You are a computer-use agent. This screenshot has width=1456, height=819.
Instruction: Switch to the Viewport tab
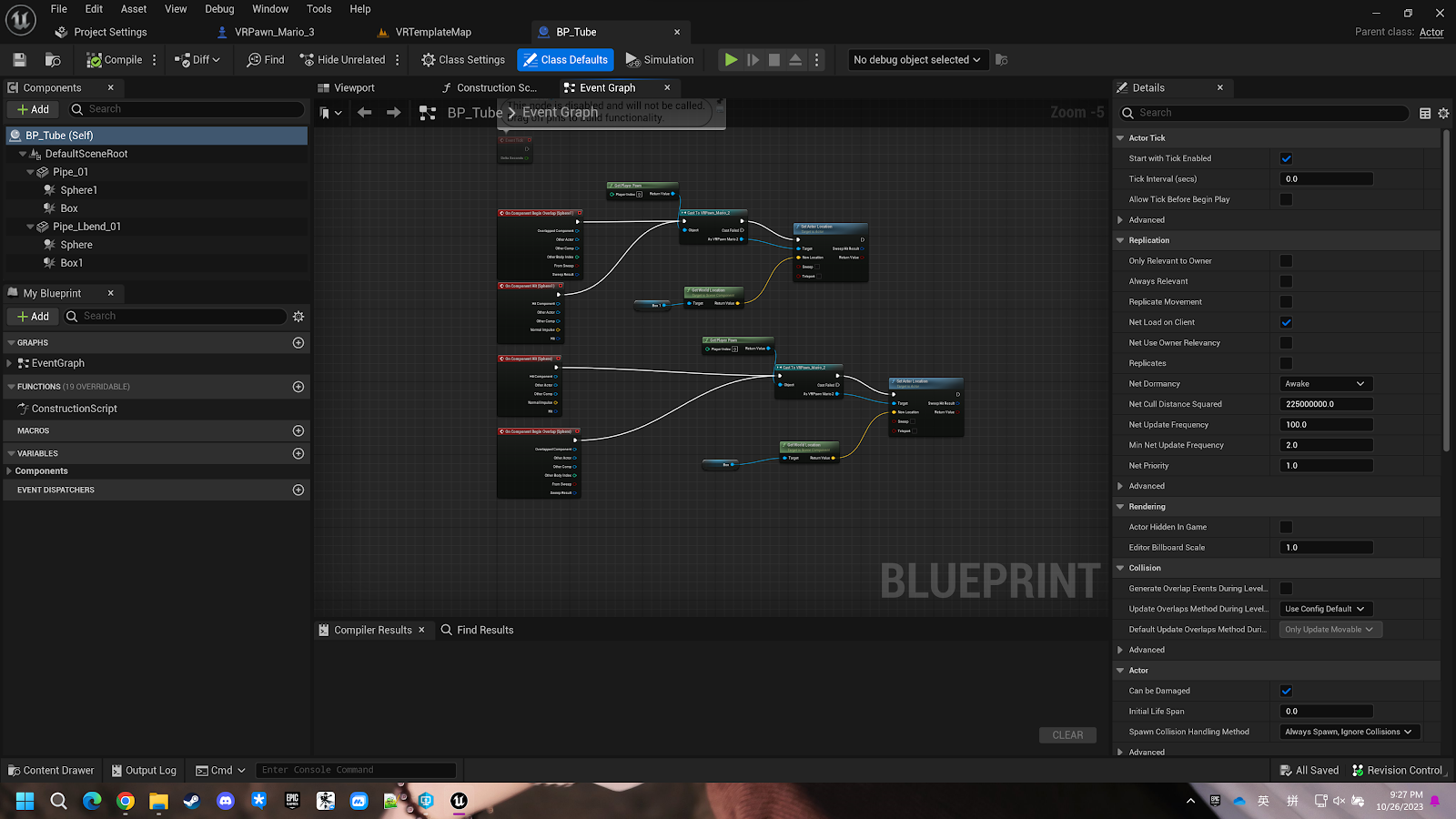[x=346, y=88]
